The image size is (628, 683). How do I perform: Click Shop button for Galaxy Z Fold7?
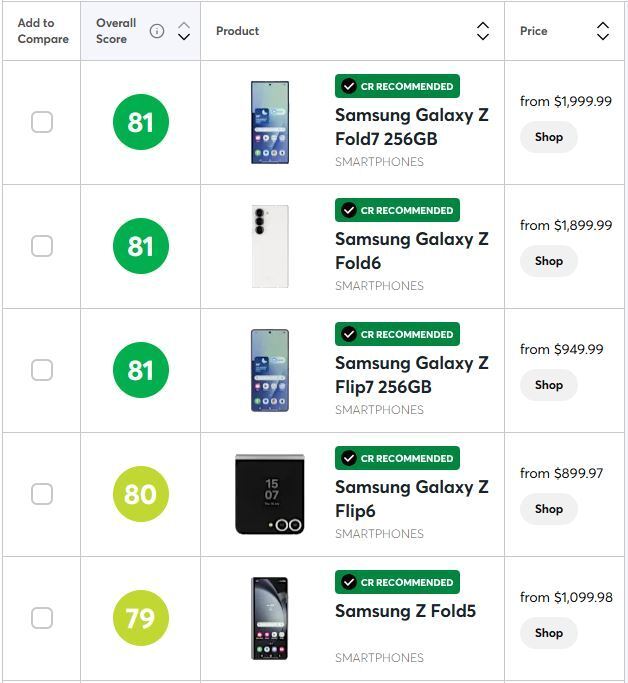[x=548, y=137]
